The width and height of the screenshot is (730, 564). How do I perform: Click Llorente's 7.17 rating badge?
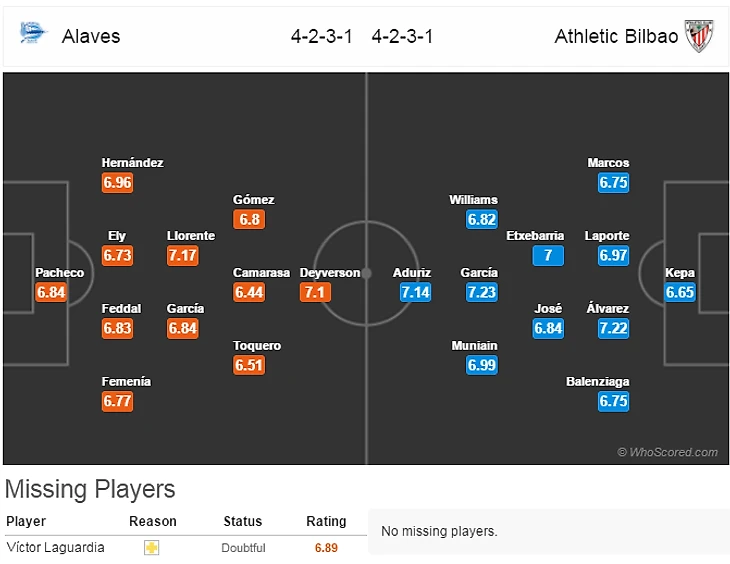coord(183,255)
